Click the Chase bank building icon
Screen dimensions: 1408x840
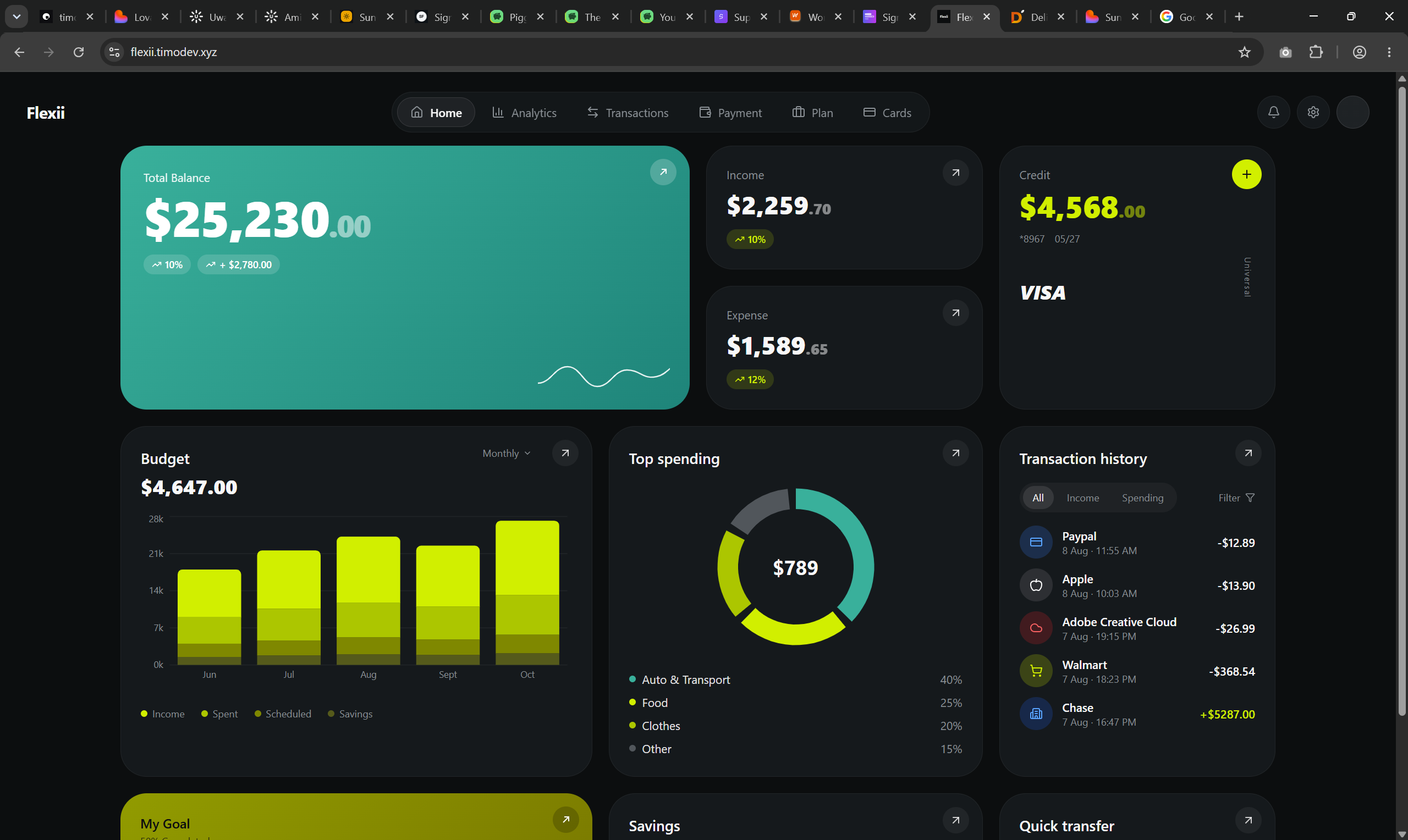pyautogui.click(x=1036, y=714)
